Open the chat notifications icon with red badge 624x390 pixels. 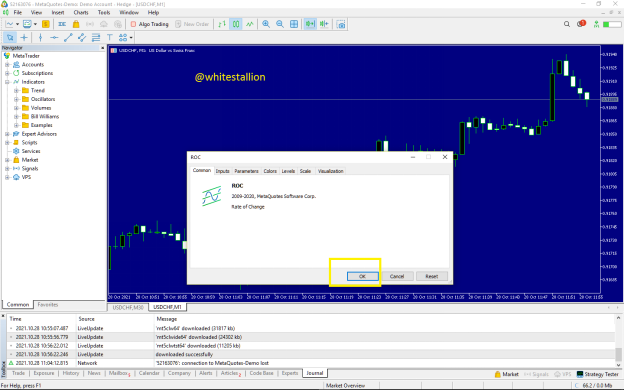pos(581,24)
